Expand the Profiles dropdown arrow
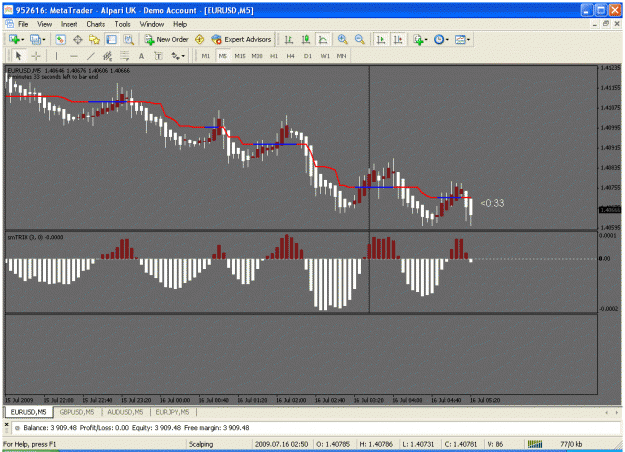The width and height of the screenshot is (625, 452). click(44, 40)
